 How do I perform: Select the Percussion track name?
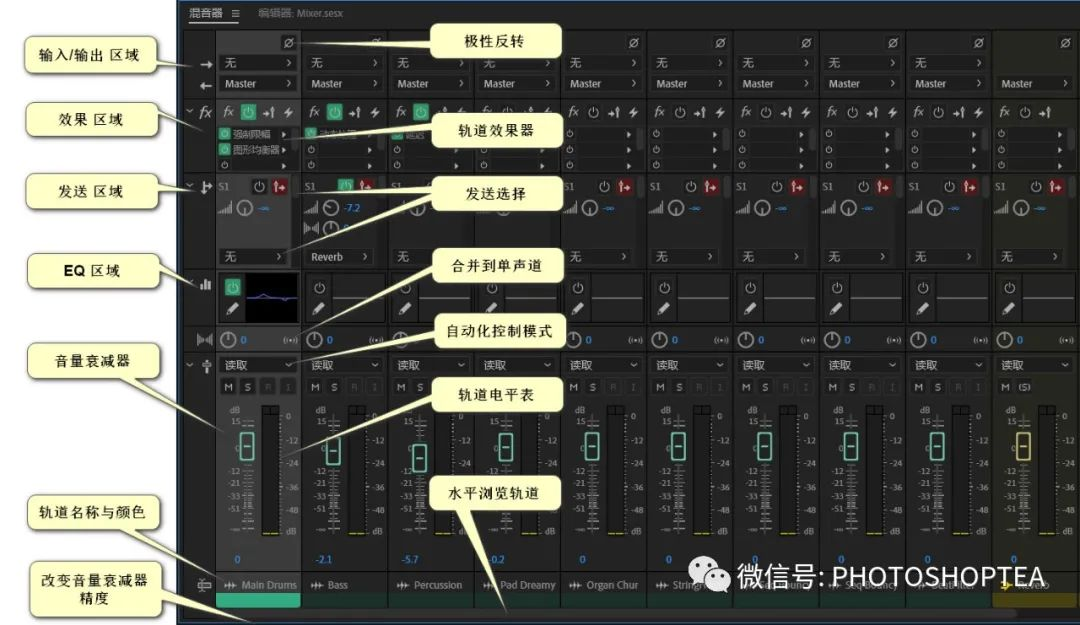tap(437, 585)
